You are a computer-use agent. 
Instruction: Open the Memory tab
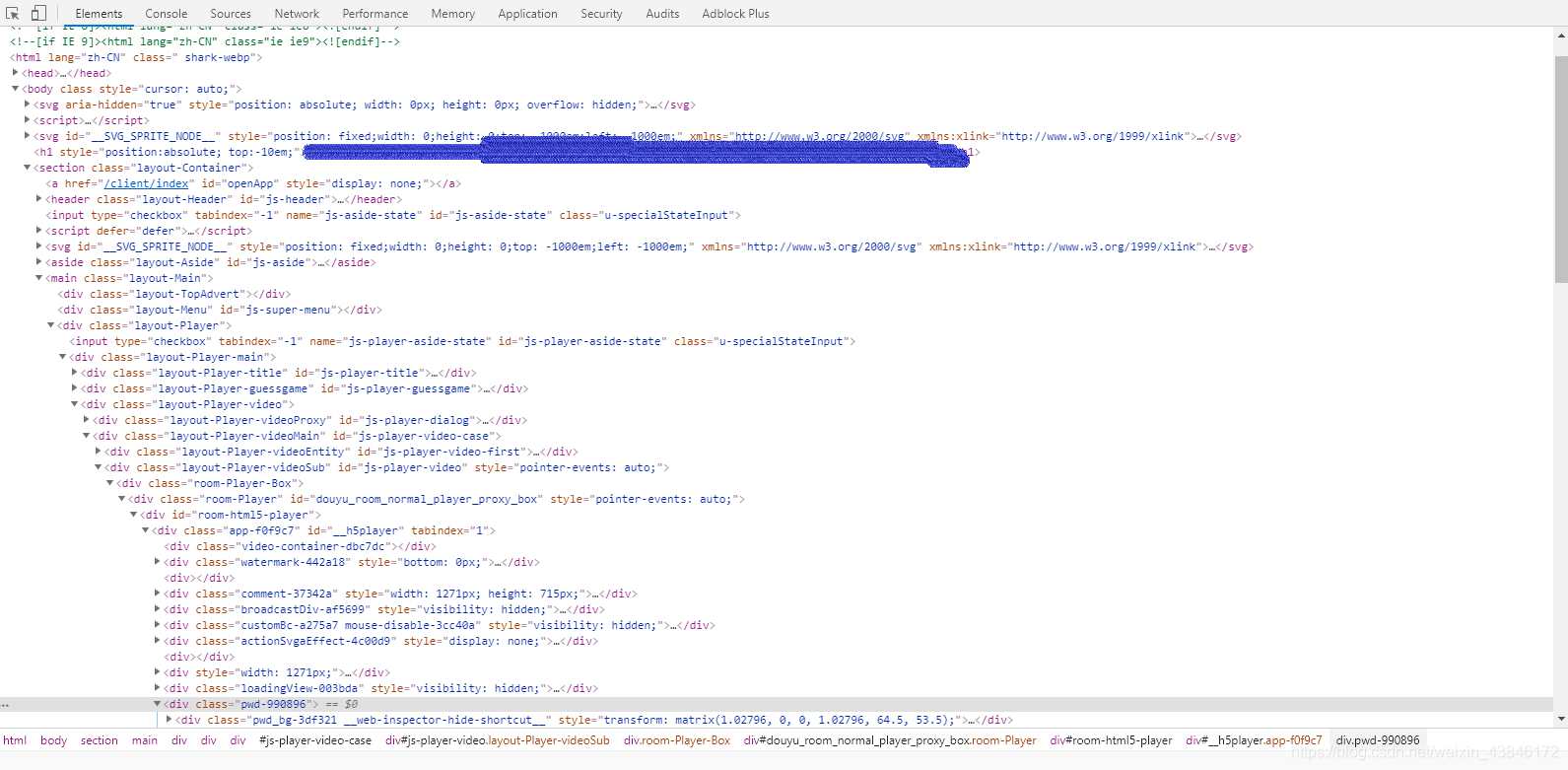pos(452,14)
